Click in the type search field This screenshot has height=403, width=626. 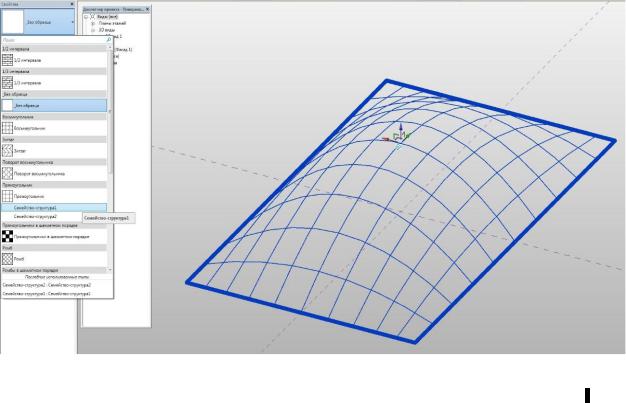(53, 40)
